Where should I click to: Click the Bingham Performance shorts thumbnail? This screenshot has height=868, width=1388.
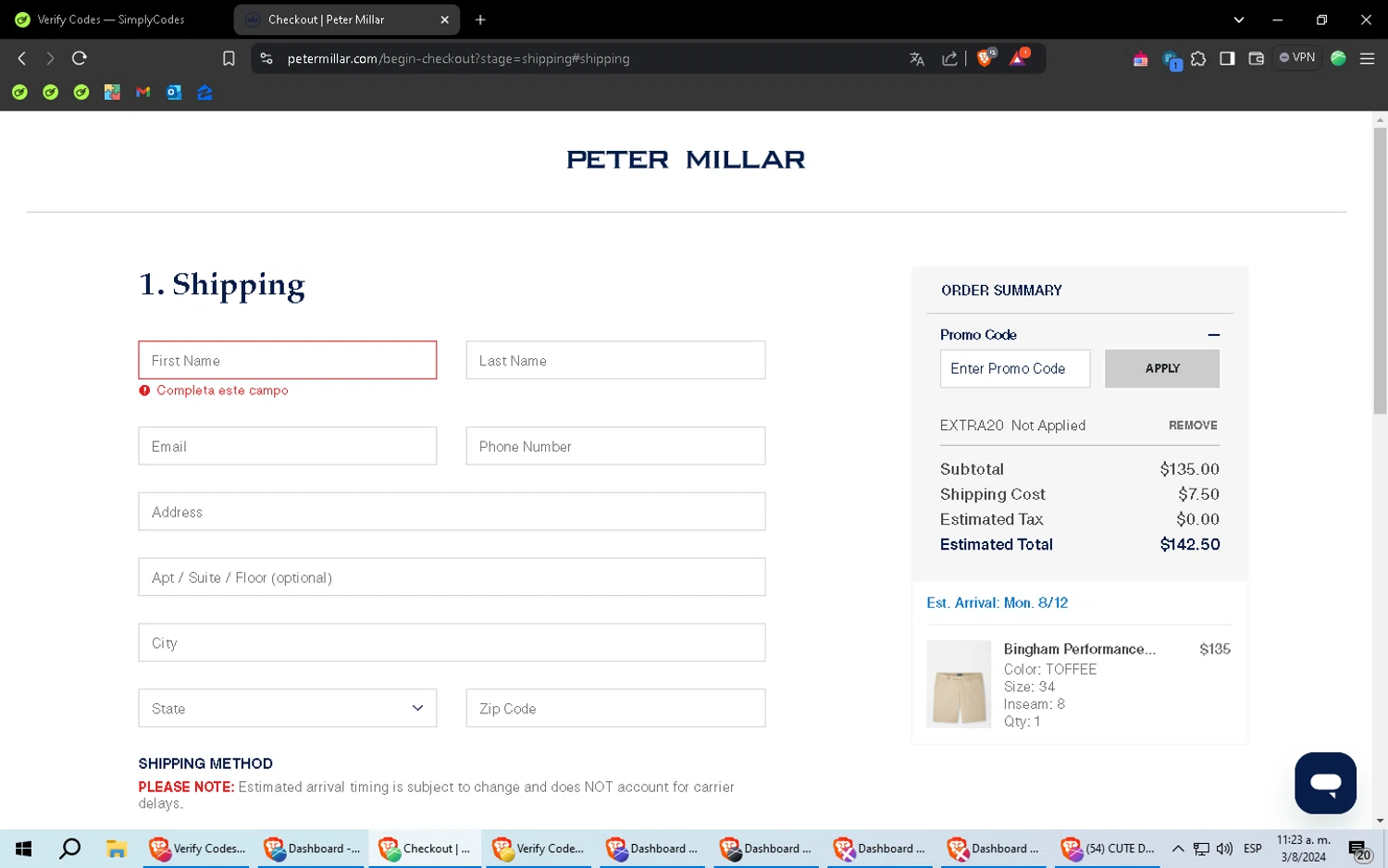[x=959, y=684]
